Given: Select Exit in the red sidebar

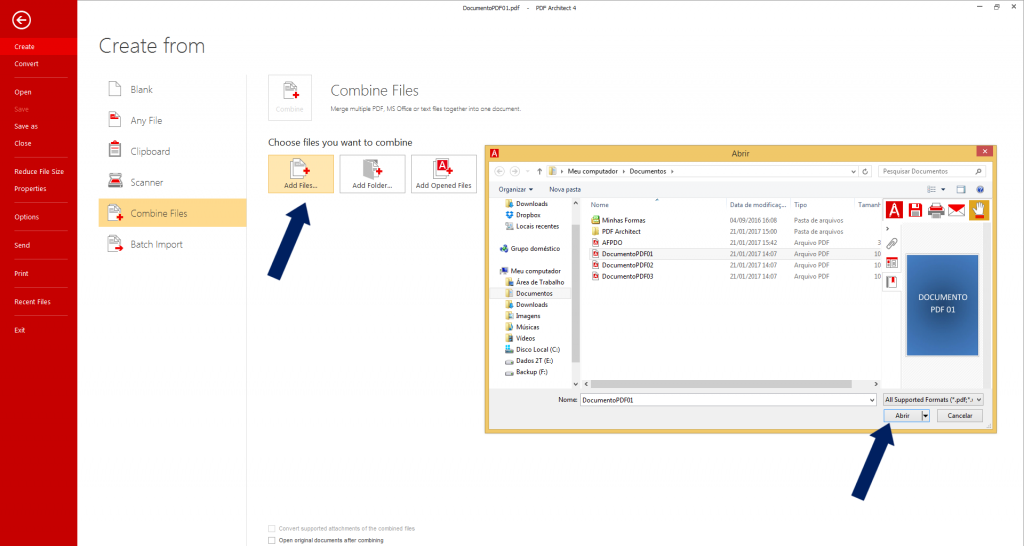Looking at the screenshot, I should 20,330.
